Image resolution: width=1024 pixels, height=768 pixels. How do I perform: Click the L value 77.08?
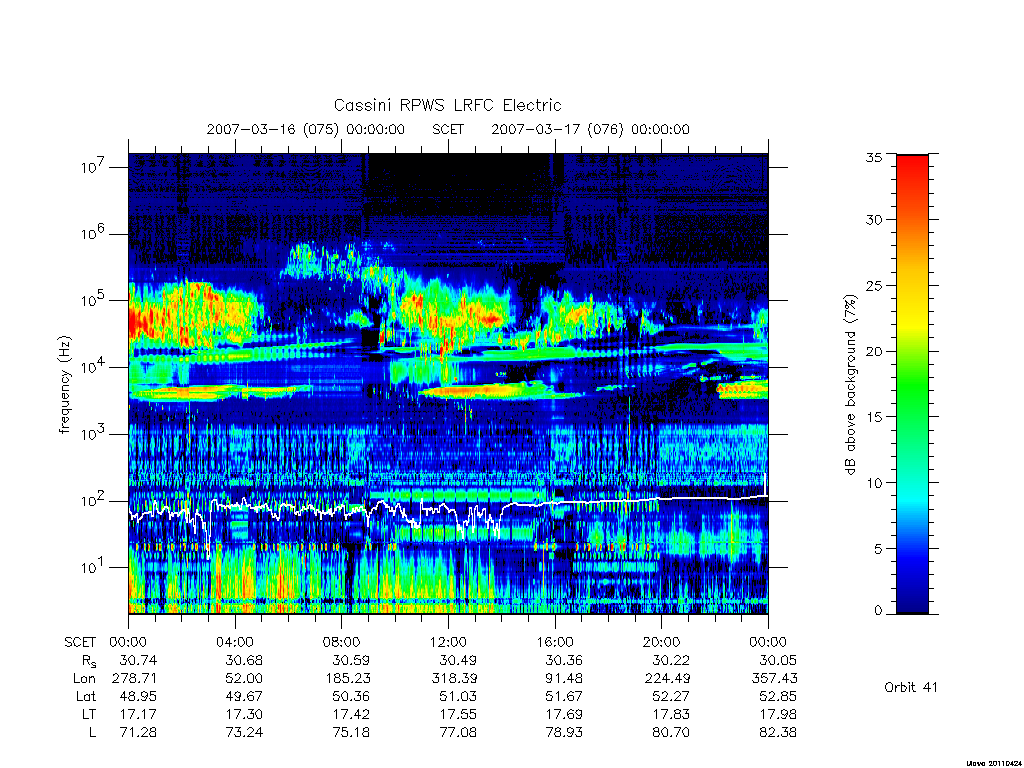[x=458, y=733]
